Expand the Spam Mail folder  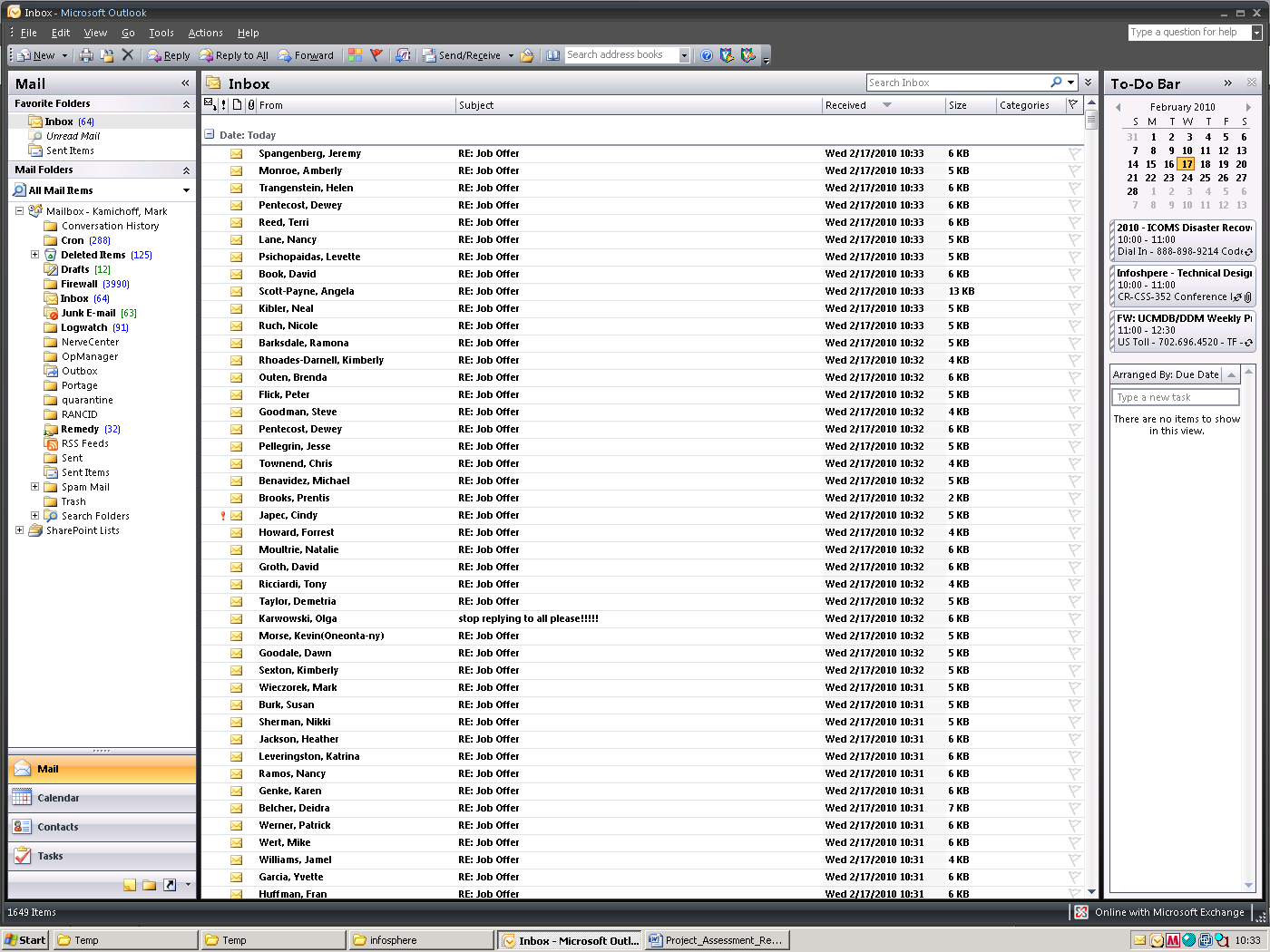tap(34, 487)
